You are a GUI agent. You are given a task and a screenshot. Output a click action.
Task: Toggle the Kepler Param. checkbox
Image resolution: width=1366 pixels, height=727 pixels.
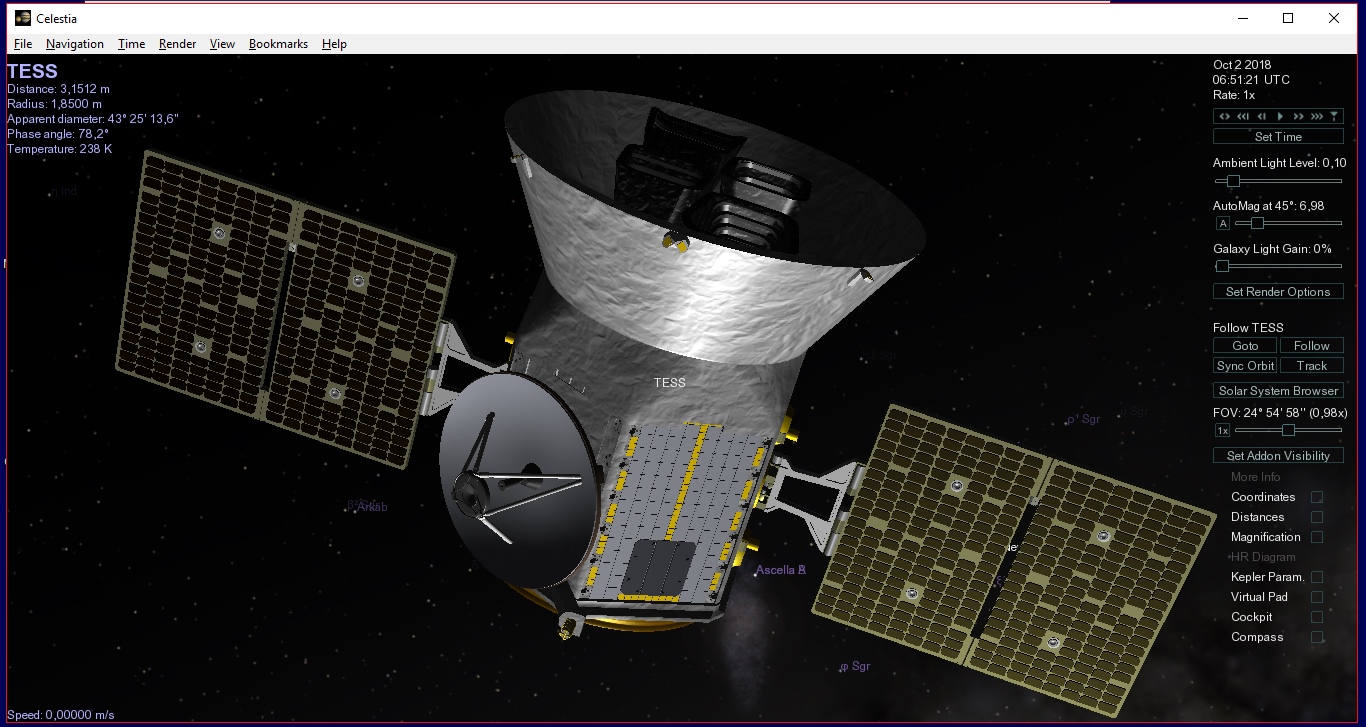pos(1317,577)
